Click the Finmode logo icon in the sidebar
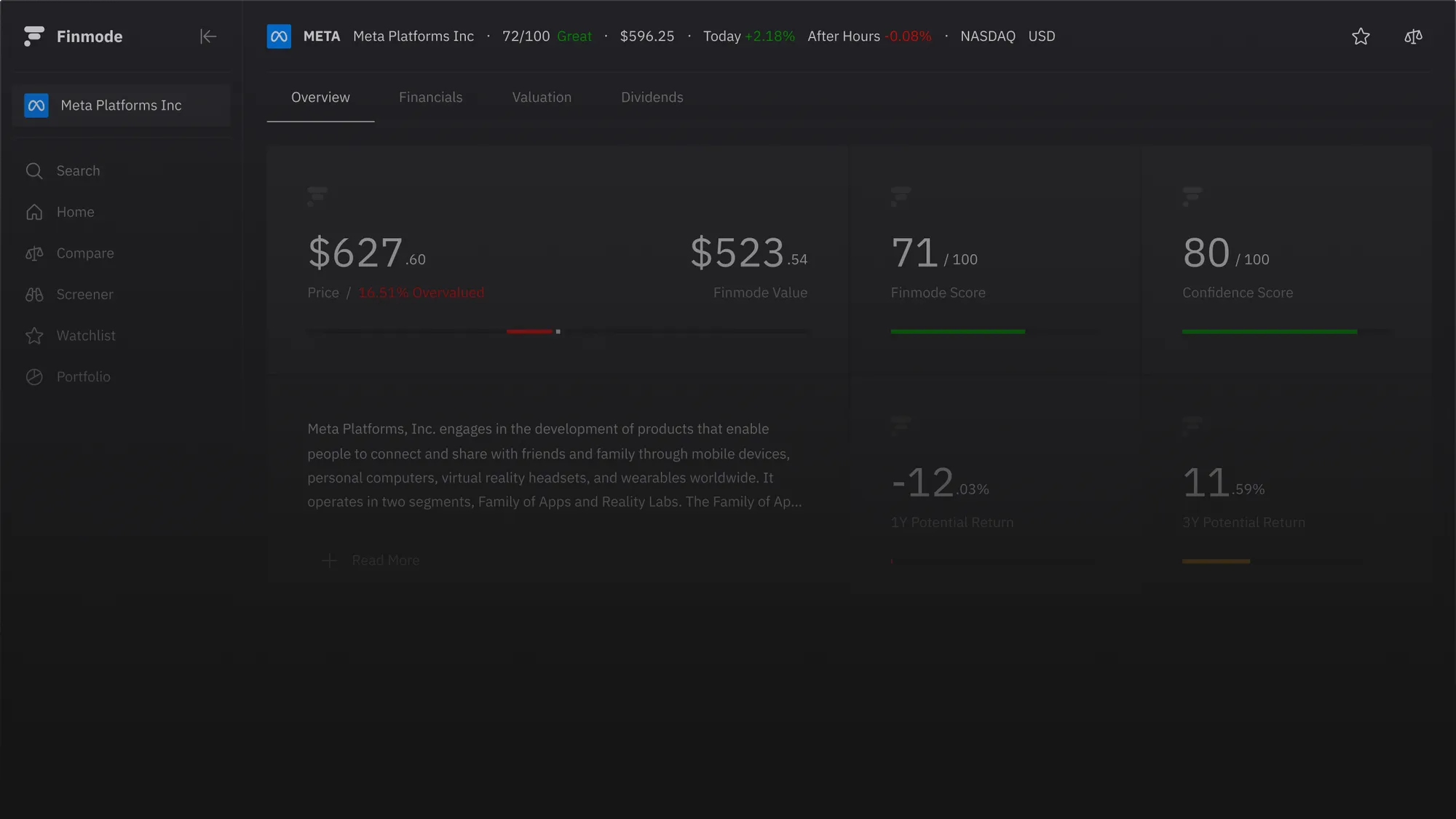This screenshot has height=819, width=1456. (x=33, y=36)
